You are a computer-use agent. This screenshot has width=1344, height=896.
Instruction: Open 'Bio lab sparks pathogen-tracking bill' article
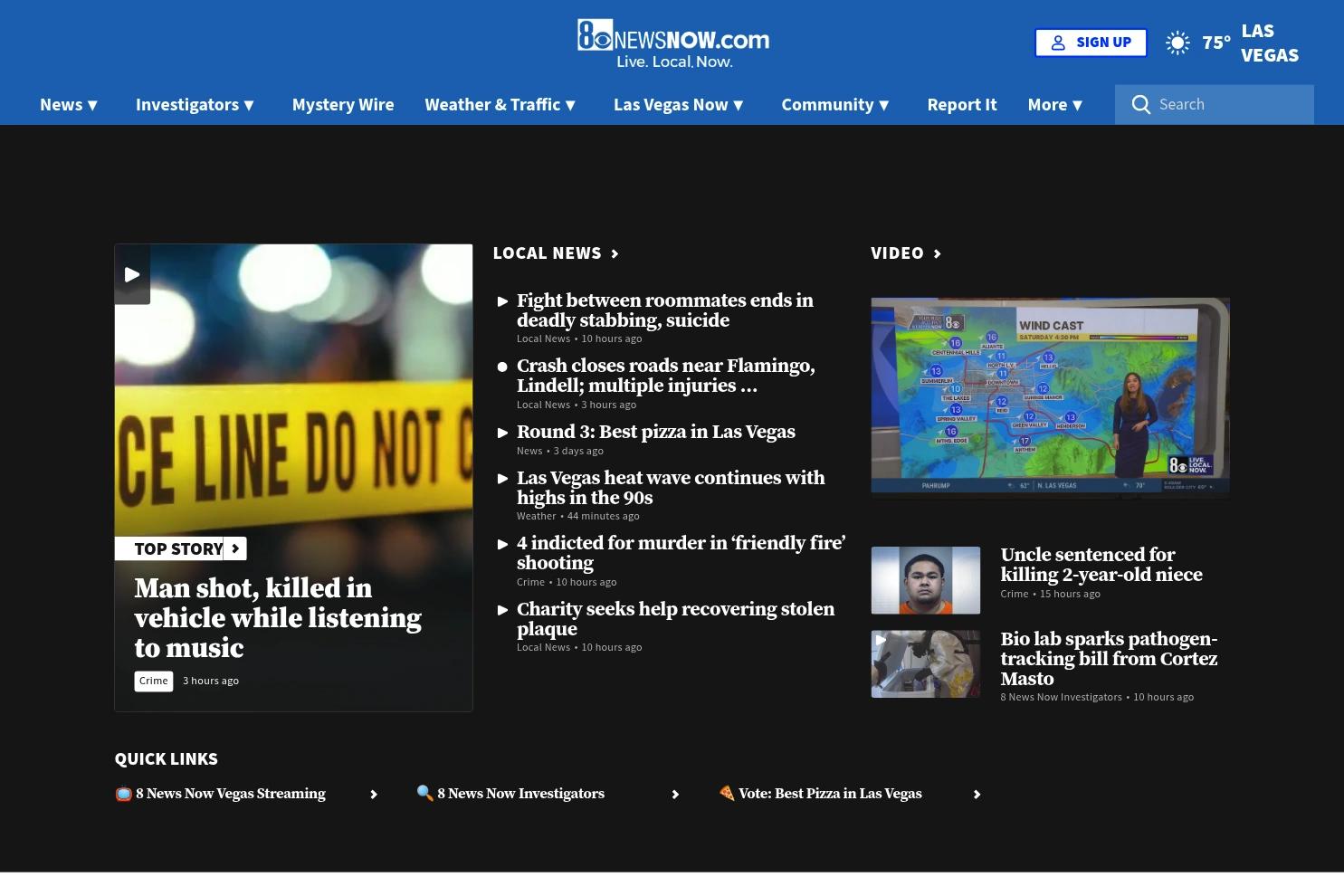click(x=1109, y=660)
